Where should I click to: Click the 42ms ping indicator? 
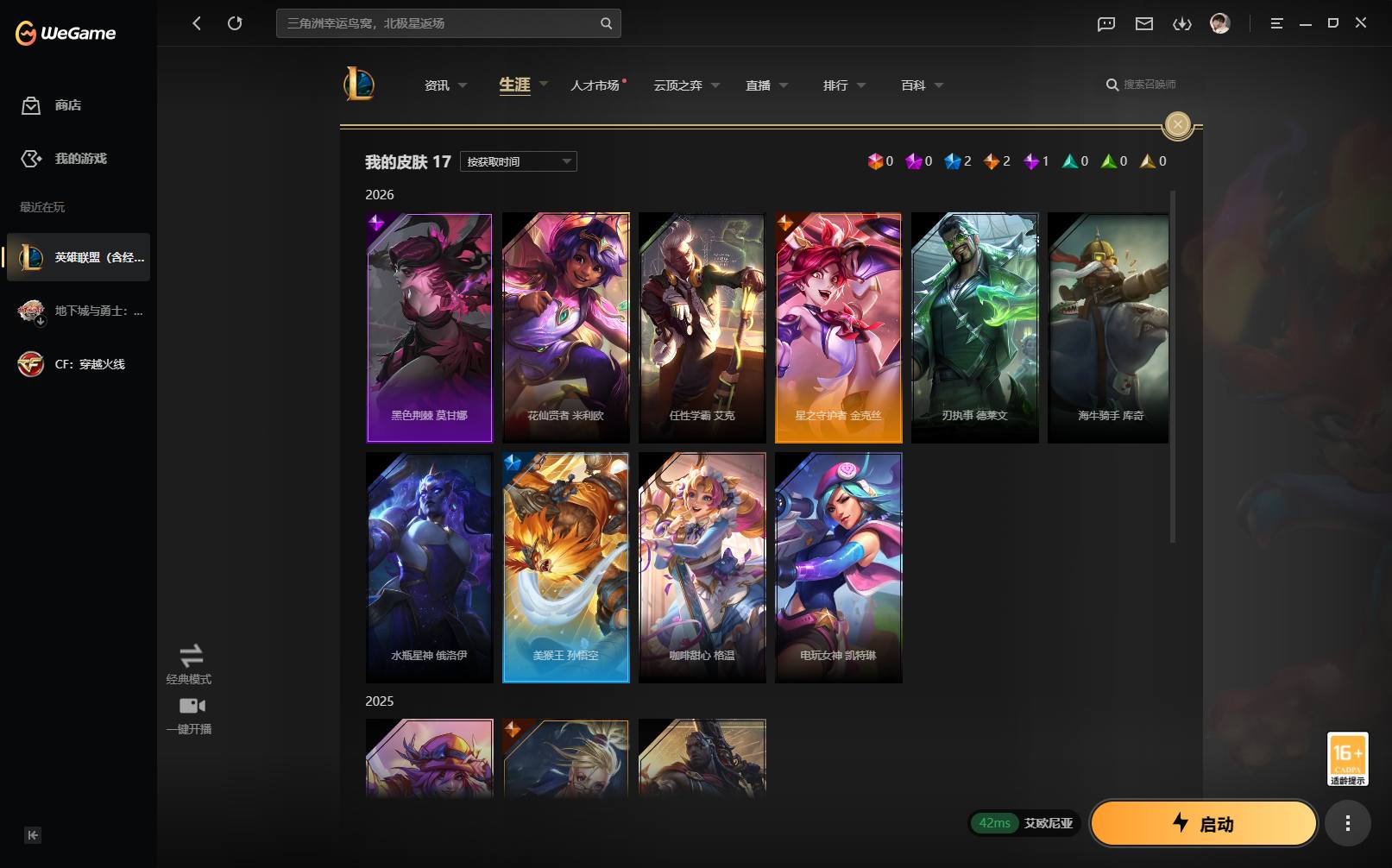994,823
